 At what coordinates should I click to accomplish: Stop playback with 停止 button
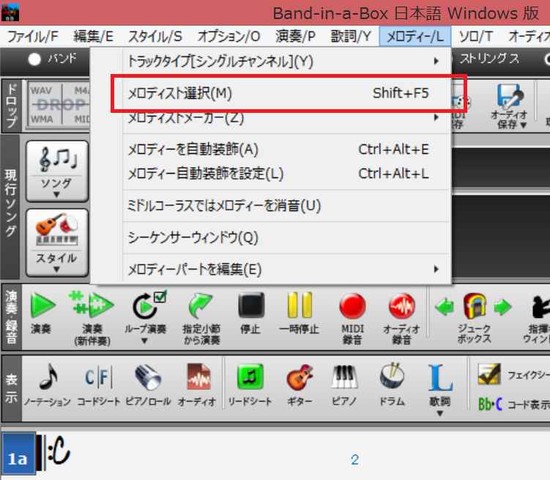[250, 313]
